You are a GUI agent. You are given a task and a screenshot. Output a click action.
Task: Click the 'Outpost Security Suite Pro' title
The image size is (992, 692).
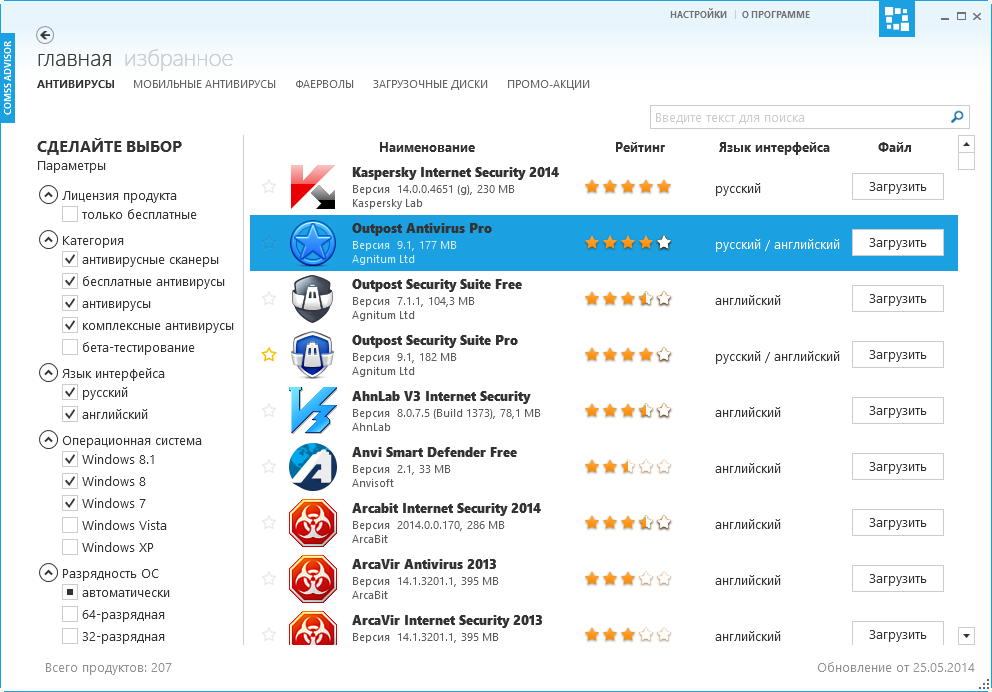coord(435,340)
